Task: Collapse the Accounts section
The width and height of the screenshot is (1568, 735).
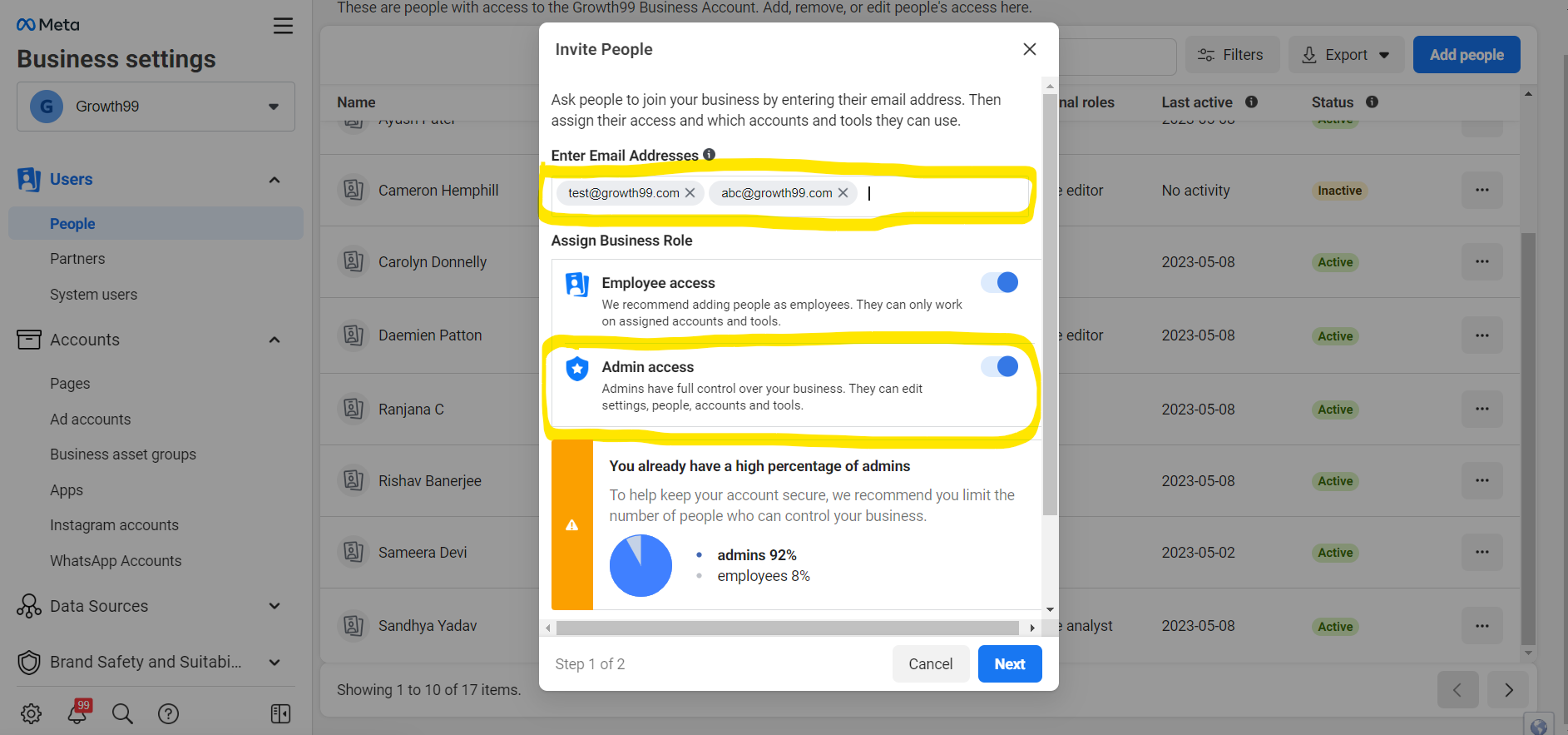Action: pos(275,340)
